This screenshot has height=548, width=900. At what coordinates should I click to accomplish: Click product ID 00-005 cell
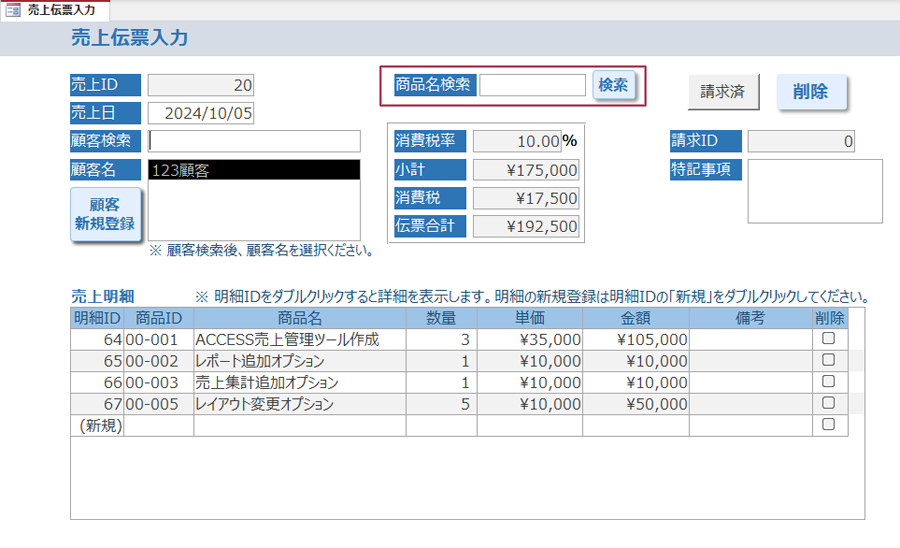(158, 404)
